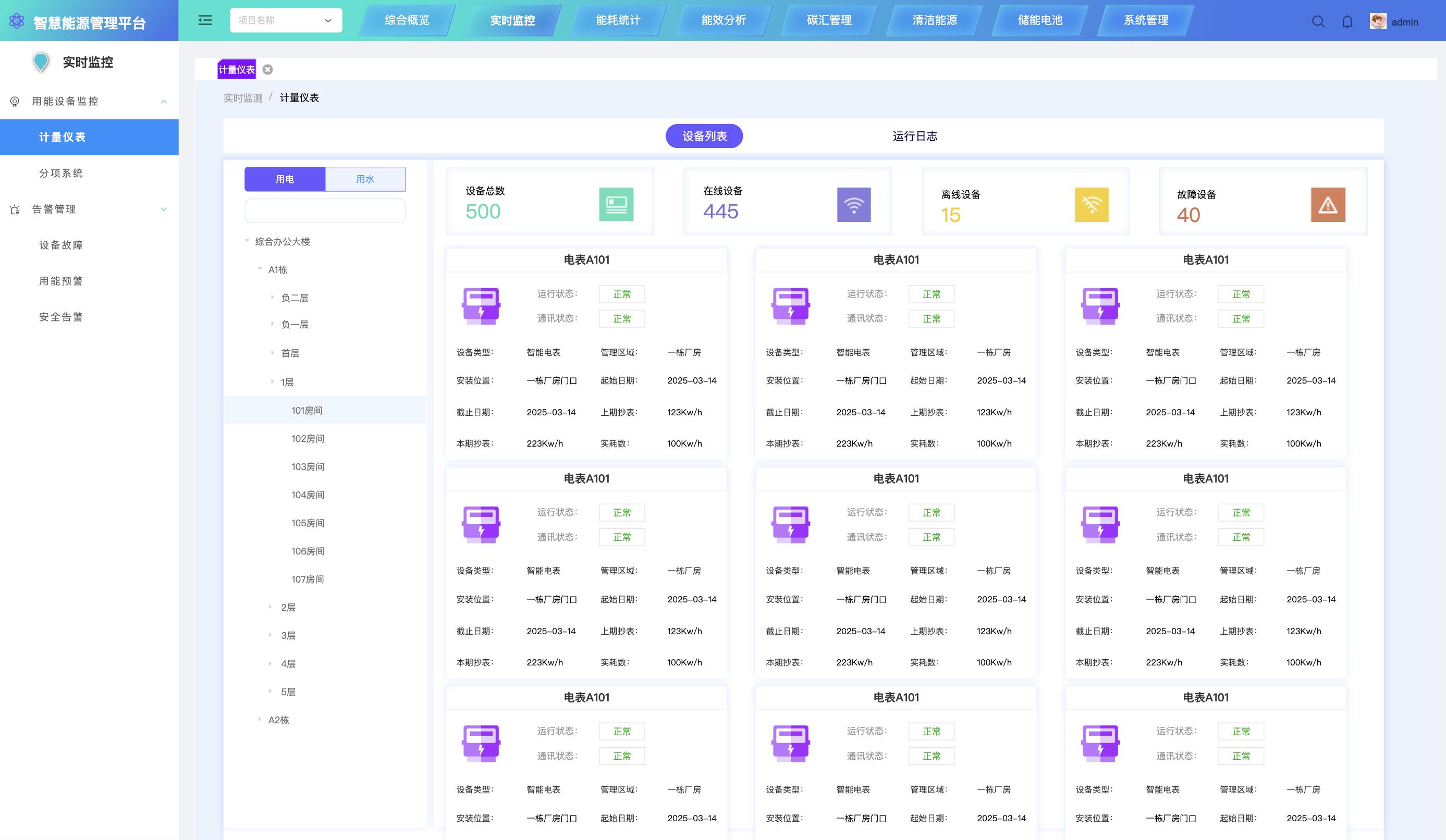The width and height of the screenshot is (1446, 840).
Task: Click the notification bell icon
Action: click(1347, 22)
